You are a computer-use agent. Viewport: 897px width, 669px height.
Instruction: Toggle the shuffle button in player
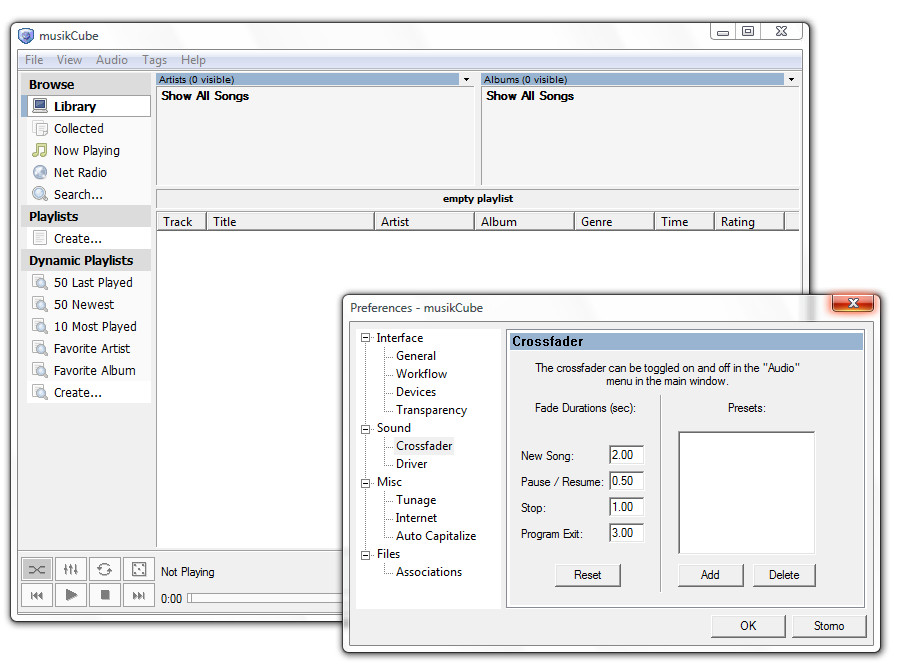point(37,569)
